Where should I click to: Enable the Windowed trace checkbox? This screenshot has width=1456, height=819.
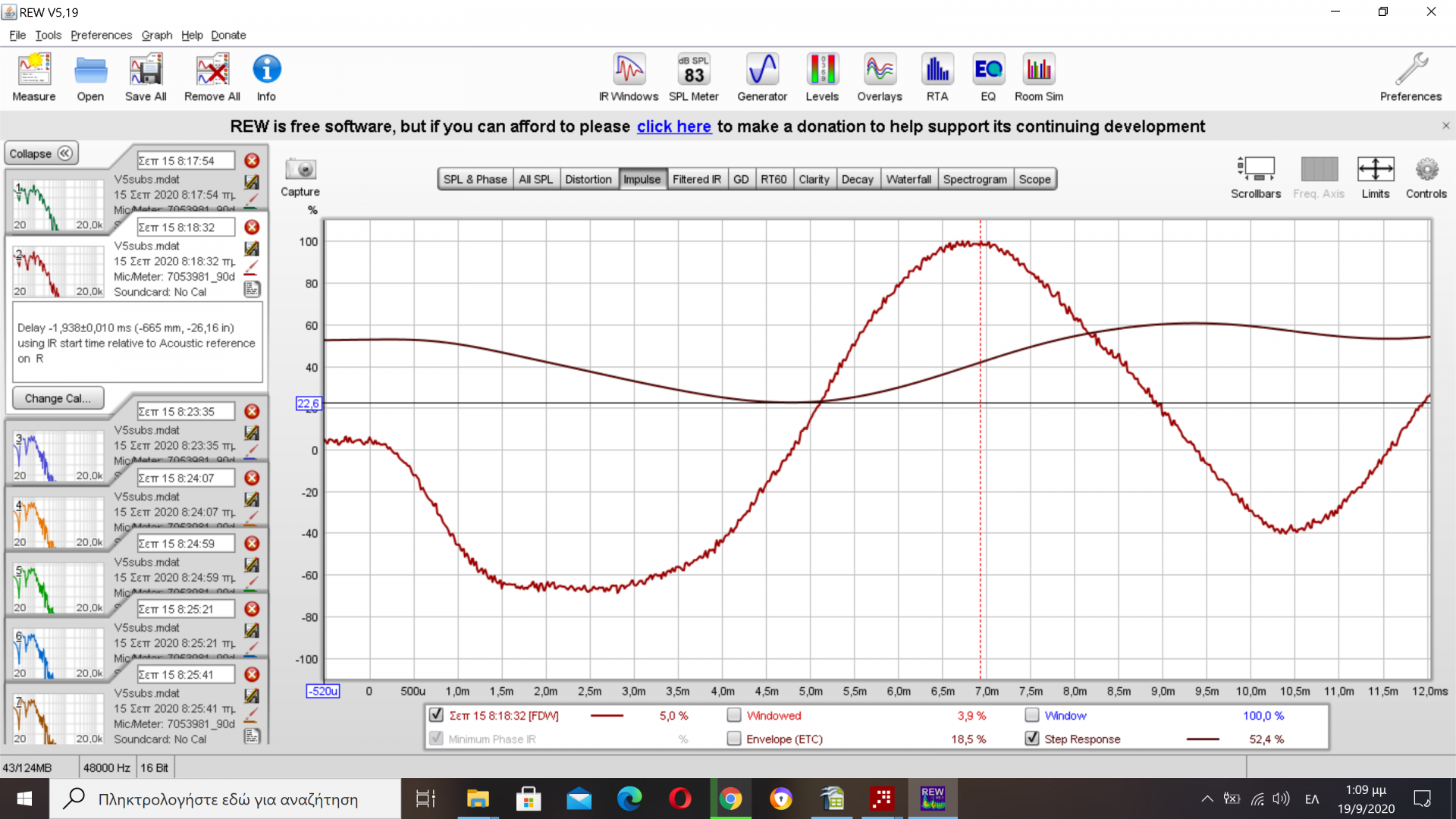pos(734,715)
